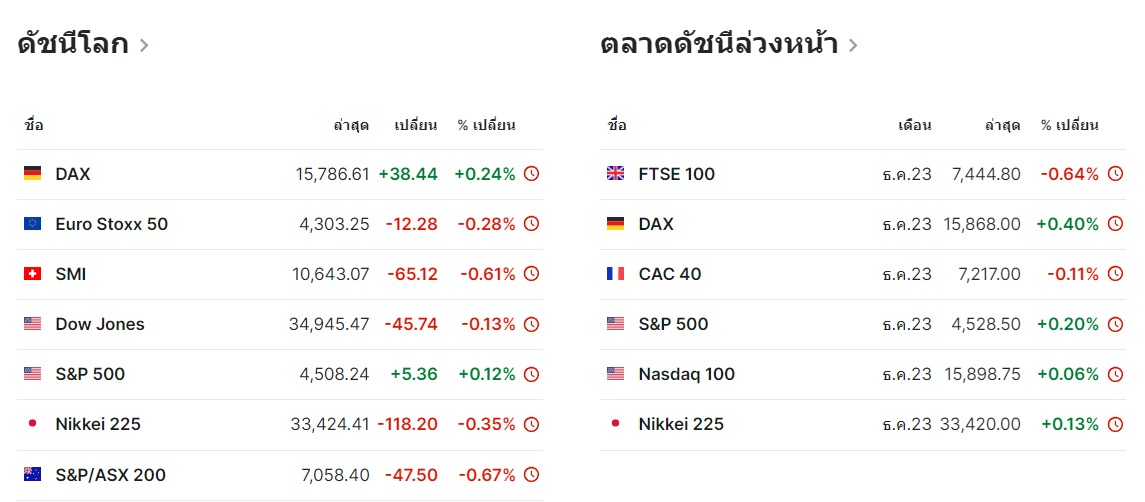The height and width of the screenshot is (502, 1145).
Task: Click the clock icon in the SMI row
Action: coord(532,274)
